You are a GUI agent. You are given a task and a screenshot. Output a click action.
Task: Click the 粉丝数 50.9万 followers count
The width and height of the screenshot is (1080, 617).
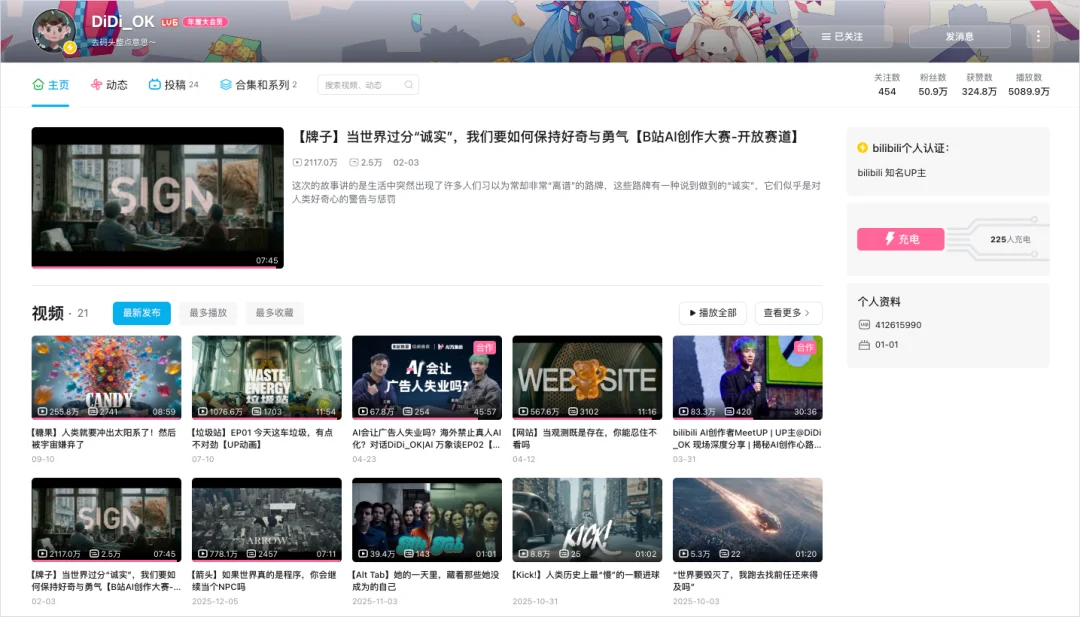[933, 85]
